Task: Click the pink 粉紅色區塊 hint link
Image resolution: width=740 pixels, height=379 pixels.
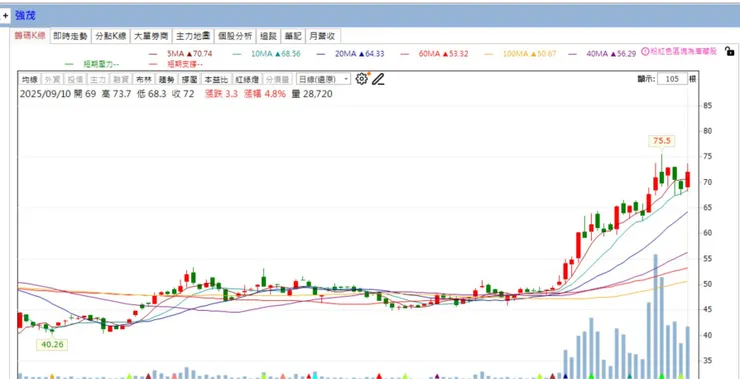Action: [x=683, y=51]
